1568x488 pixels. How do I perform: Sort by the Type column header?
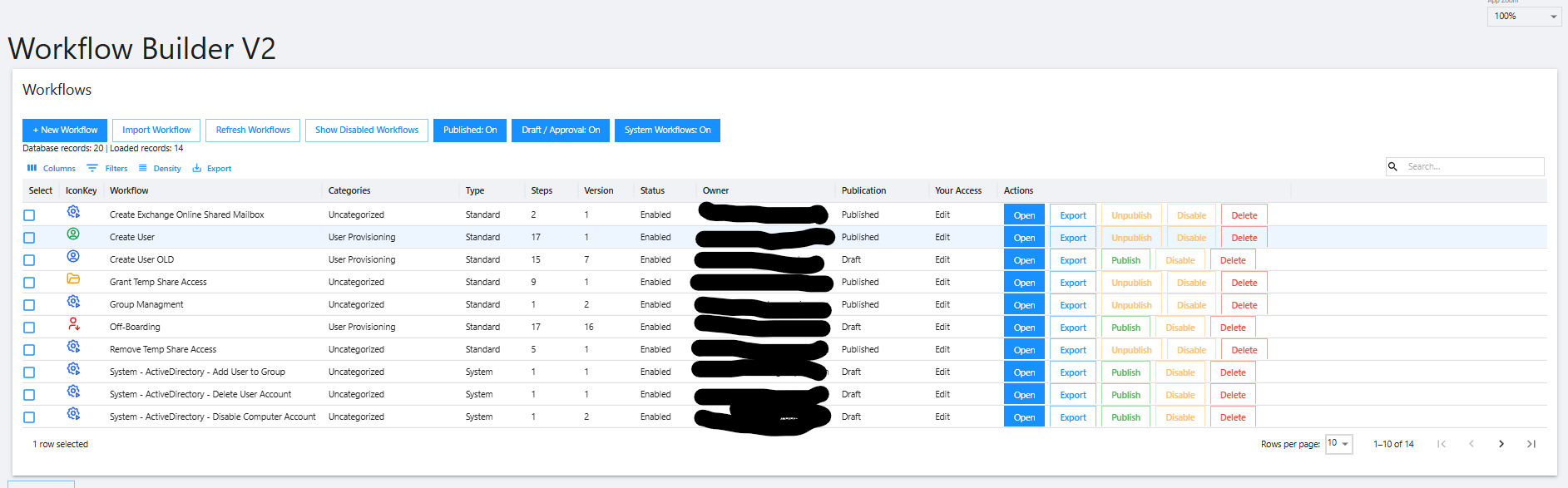click(475, 190)
